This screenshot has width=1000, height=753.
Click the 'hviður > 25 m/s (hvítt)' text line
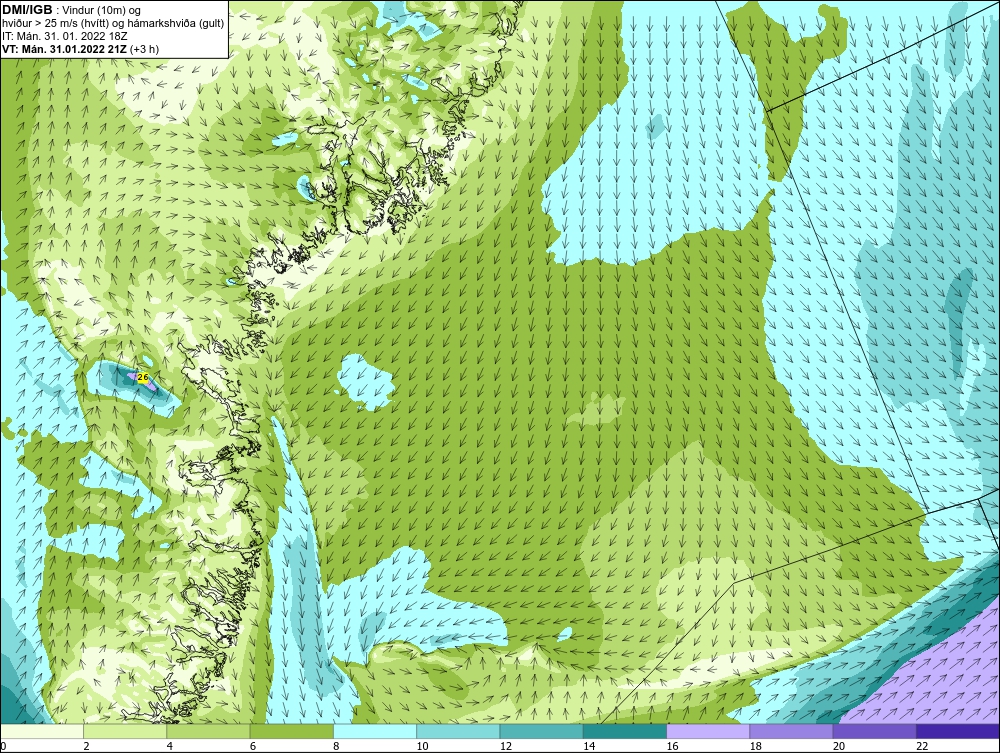pyautogui.click(x=113, y=23)
